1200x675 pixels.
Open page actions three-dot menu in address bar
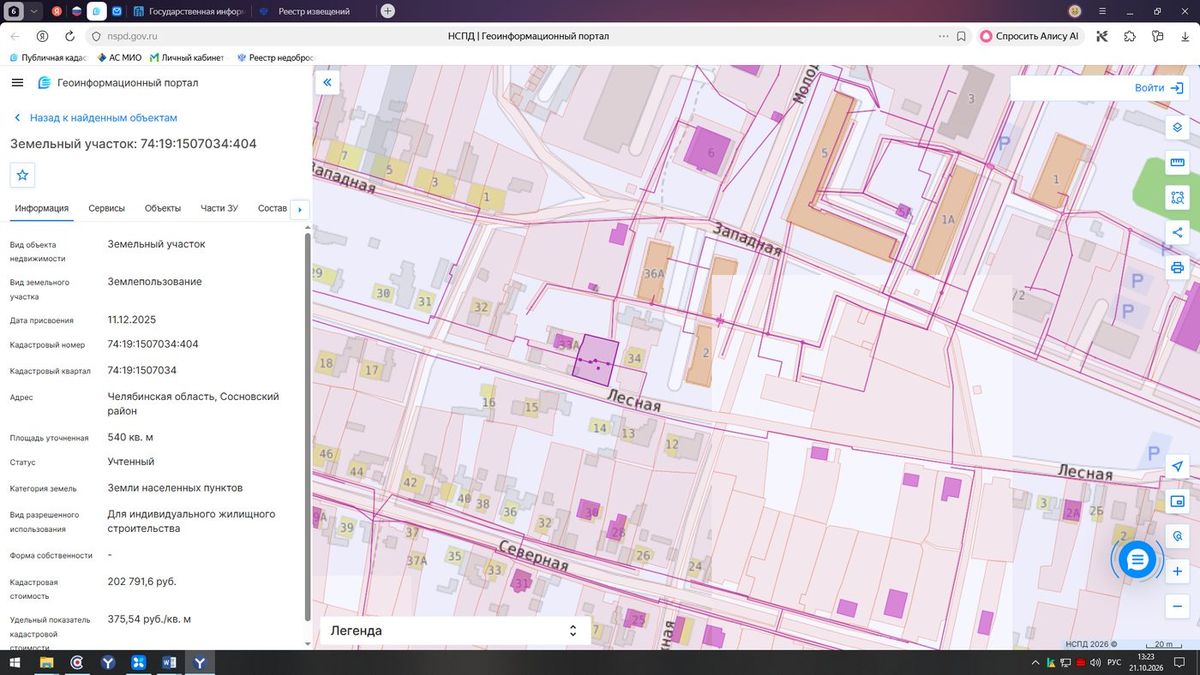point(943,36)
